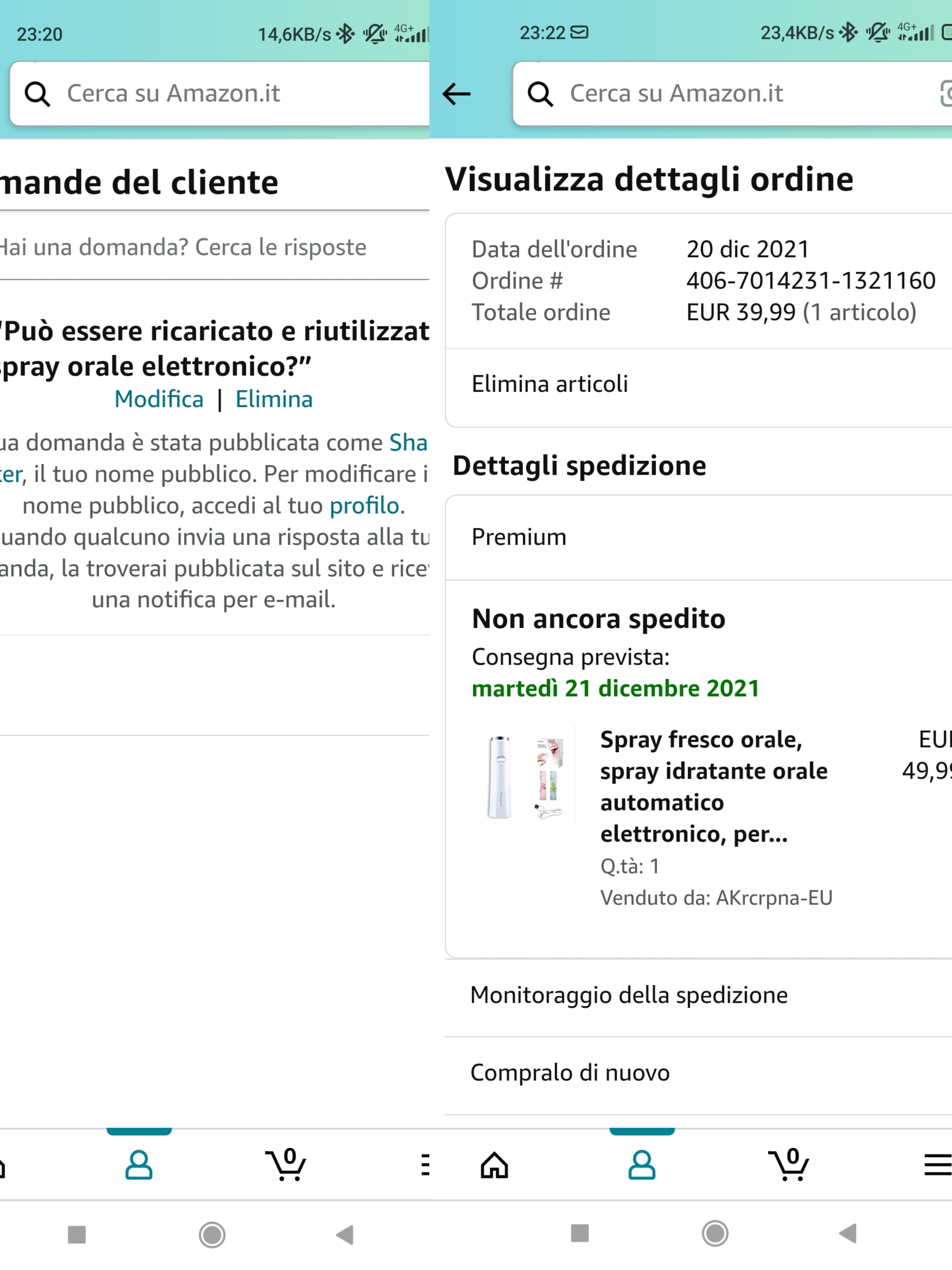Select Compralo di nuovo
This screenshot has height=1270, width=952.
pyautogui.click(x=570, y=1072)
